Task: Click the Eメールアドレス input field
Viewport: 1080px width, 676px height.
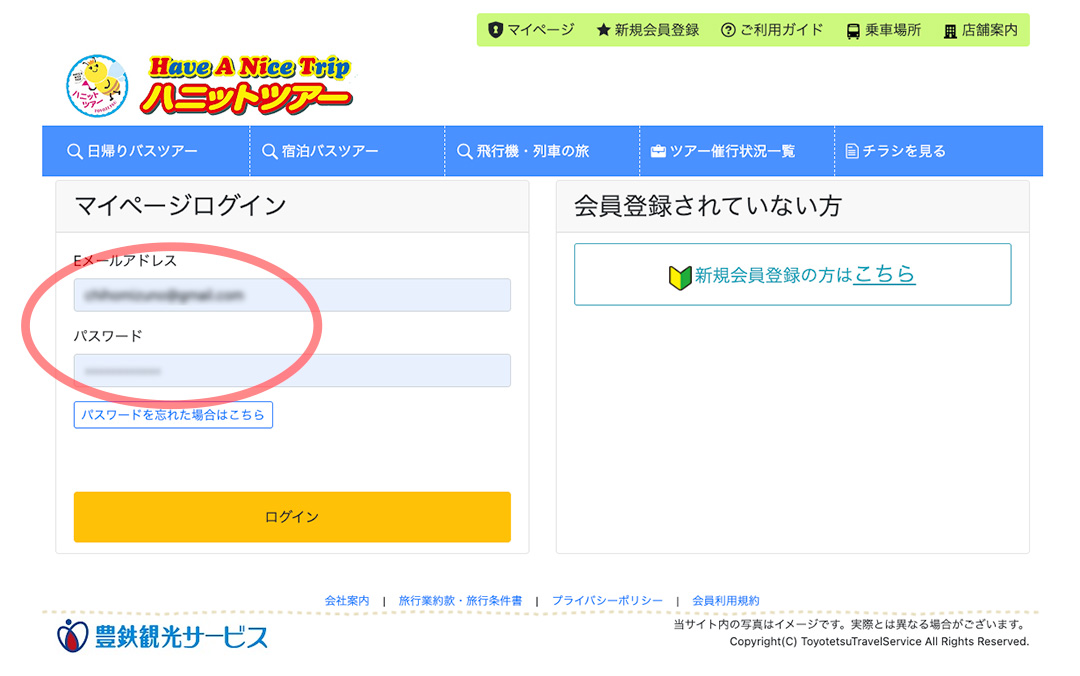Action: [291, 295]
